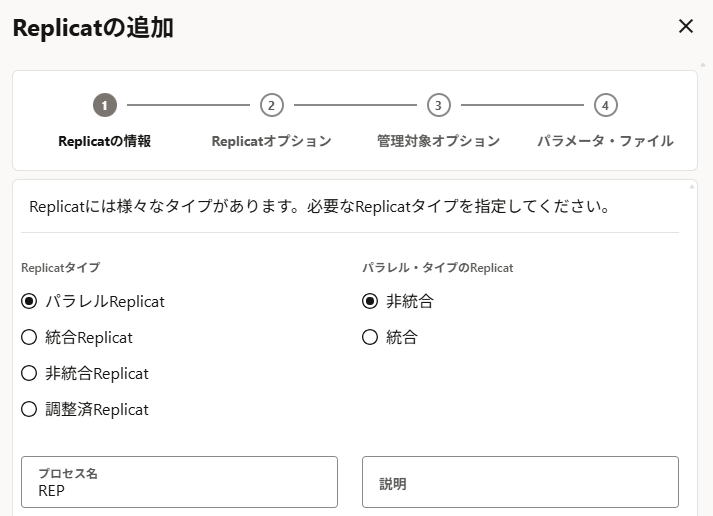
Task: Select パラレルReplicat radio button
Action: (x=29, y=301)
